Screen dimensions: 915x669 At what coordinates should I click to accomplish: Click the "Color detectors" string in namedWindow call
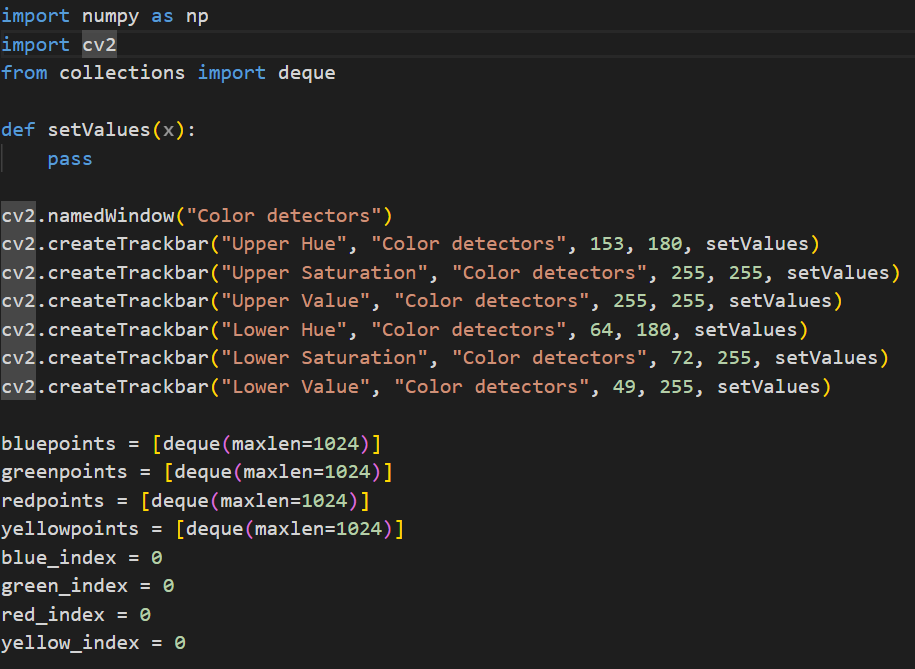pos(284,216)
